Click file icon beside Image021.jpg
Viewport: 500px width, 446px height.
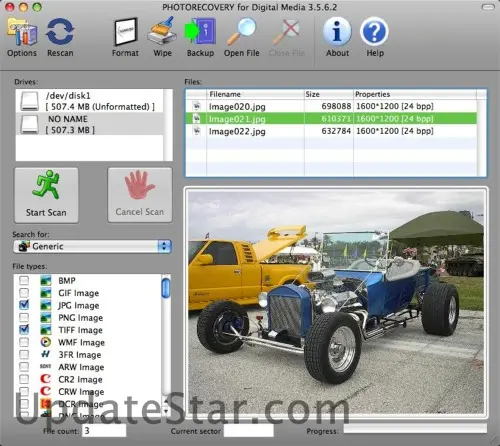(x=197, y=119)
